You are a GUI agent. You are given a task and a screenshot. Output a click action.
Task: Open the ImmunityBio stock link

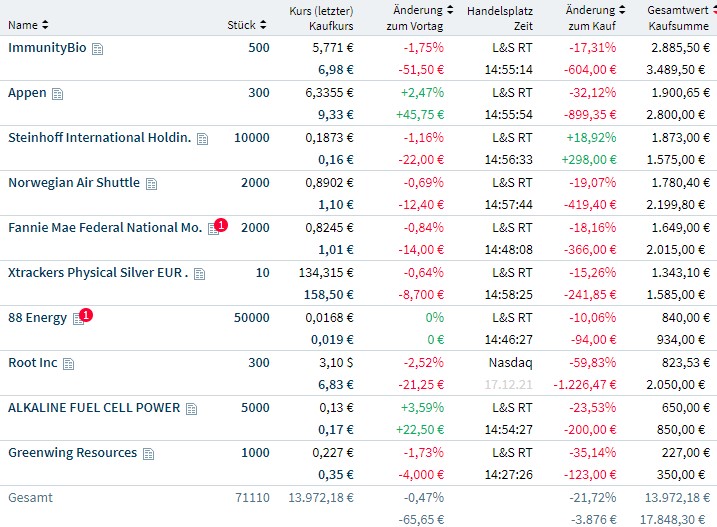pos(47,48)
